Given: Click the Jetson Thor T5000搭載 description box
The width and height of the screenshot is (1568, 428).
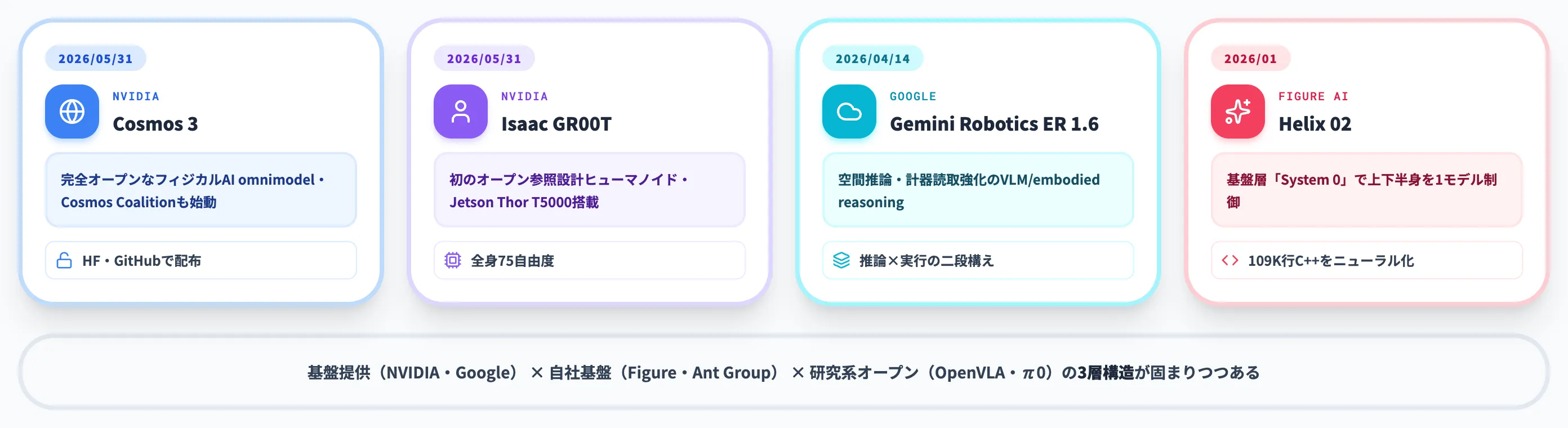Looking at the screenshot, I should point(589,190).
